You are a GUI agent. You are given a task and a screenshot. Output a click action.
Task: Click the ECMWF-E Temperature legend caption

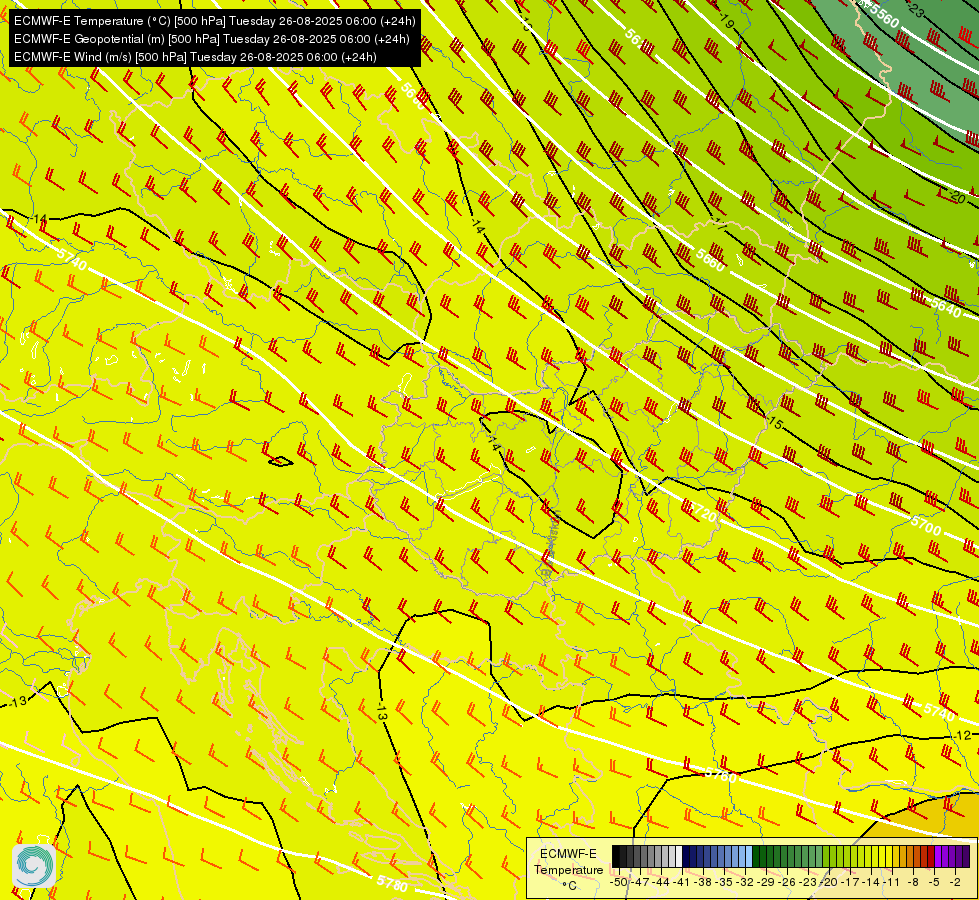[568, 862]
